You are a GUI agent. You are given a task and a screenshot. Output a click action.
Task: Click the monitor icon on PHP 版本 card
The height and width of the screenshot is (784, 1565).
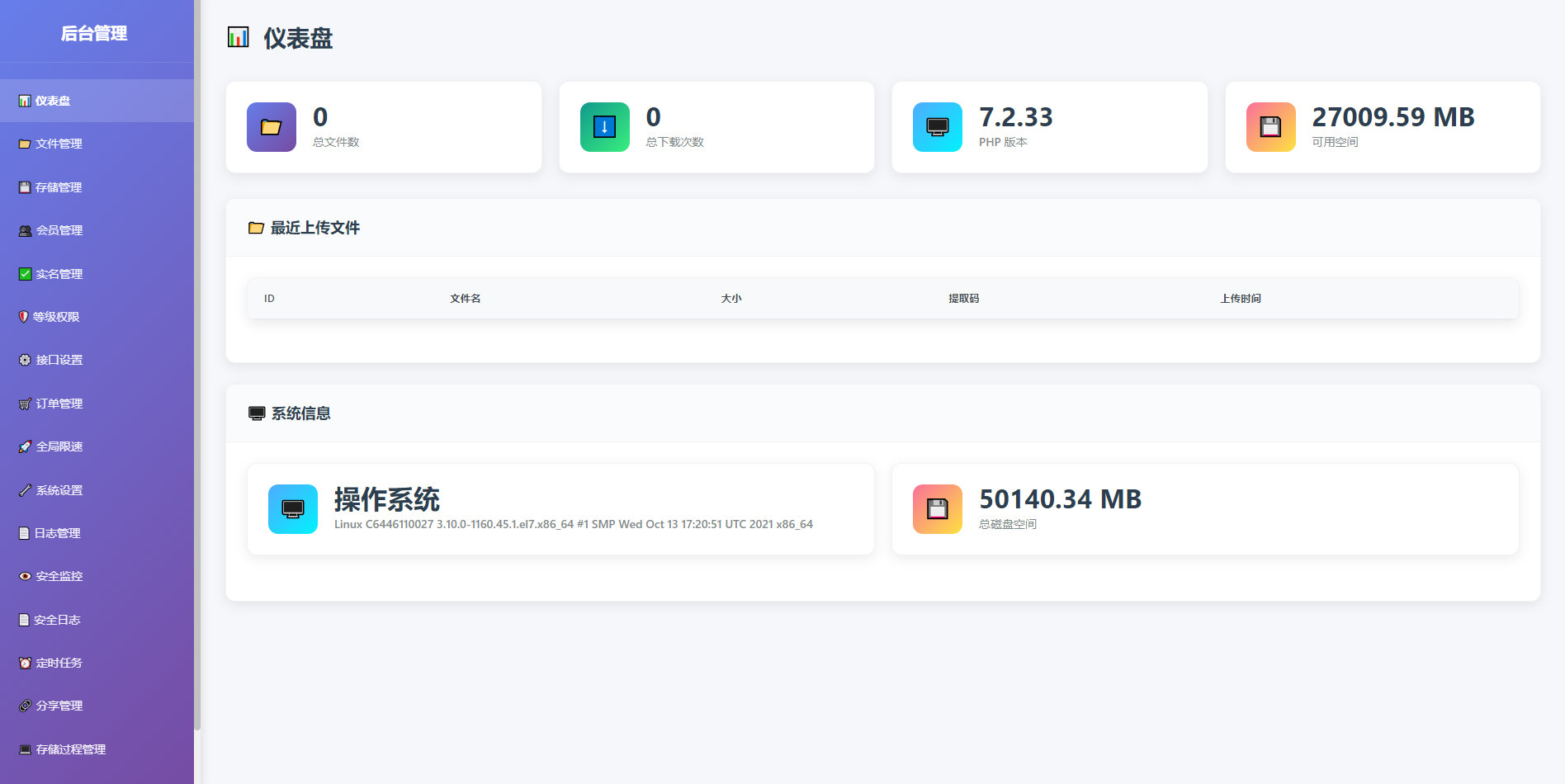pos(937,127)
